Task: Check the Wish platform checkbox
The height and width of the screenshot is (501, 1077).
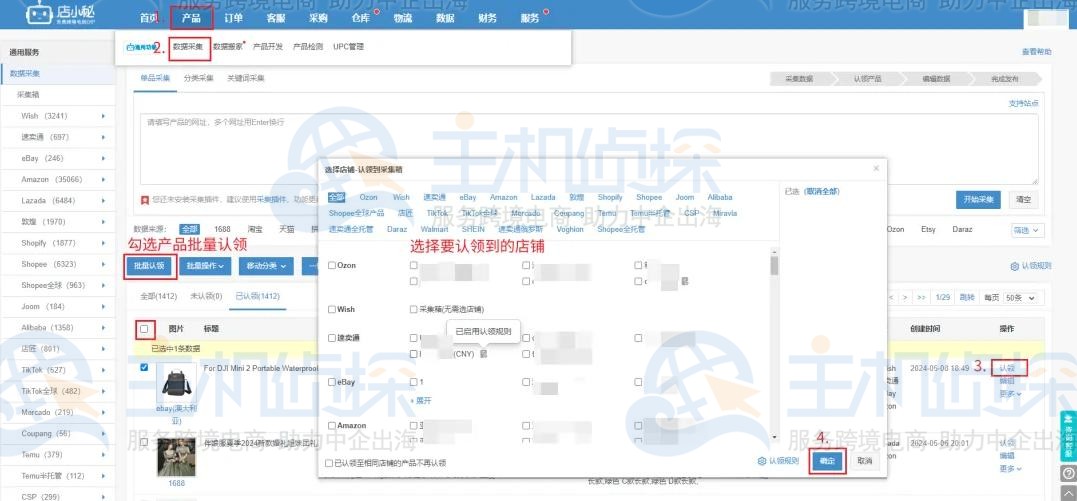Action: tap(332, 309)
